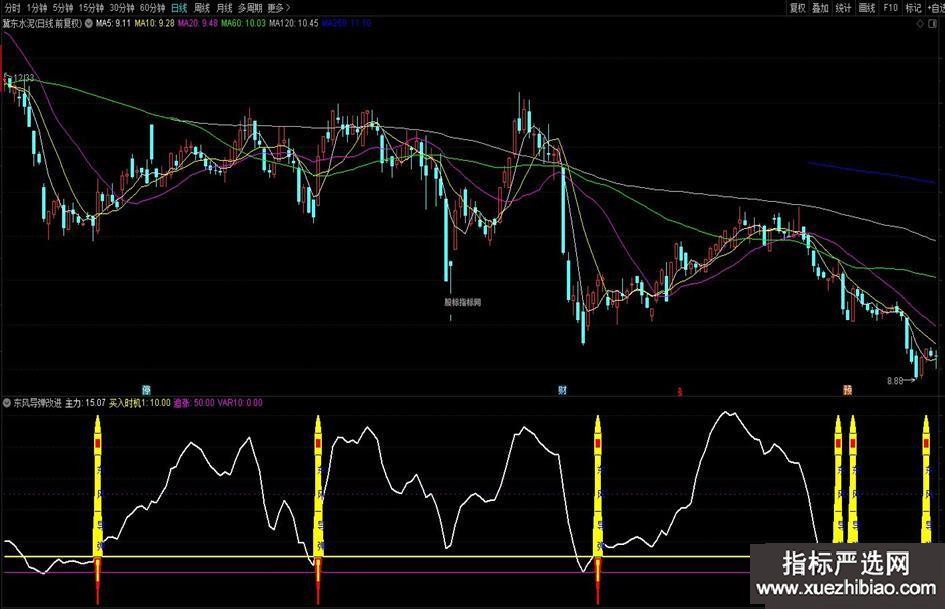Select the 15分钟 period tab
Screen dimensions: 945x609
tap(91, 8)
